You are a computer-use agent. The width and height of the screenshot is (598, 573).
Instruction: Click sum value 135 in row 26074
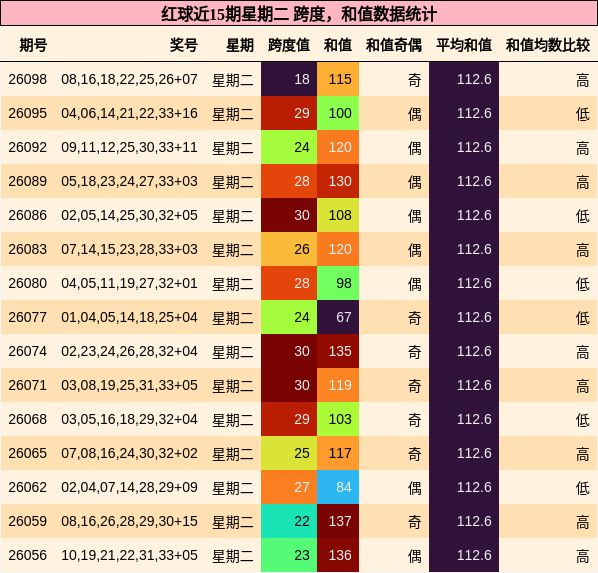click(x=338, y=351)
